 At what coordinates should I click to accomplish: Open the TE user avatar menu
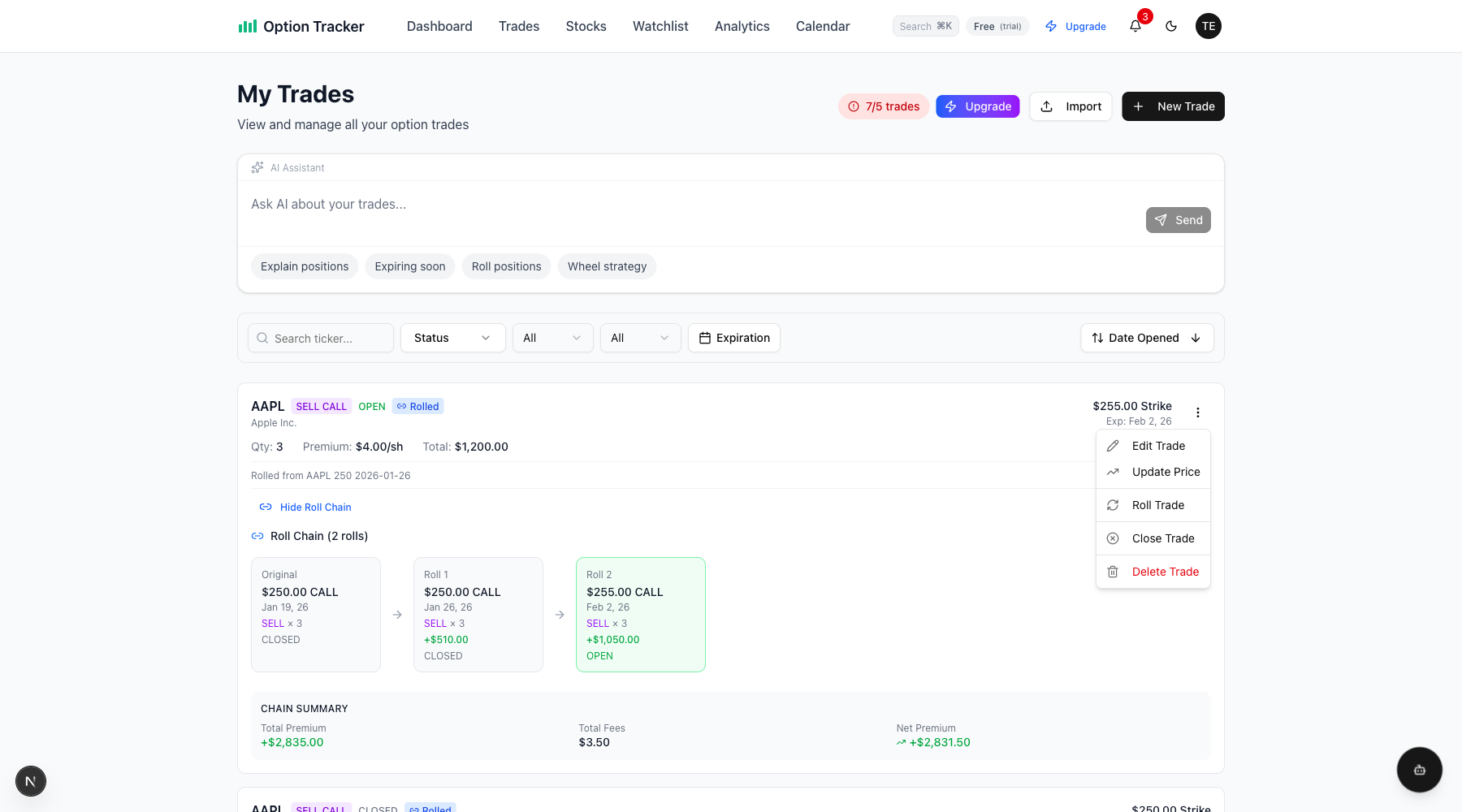(1208, 26)
